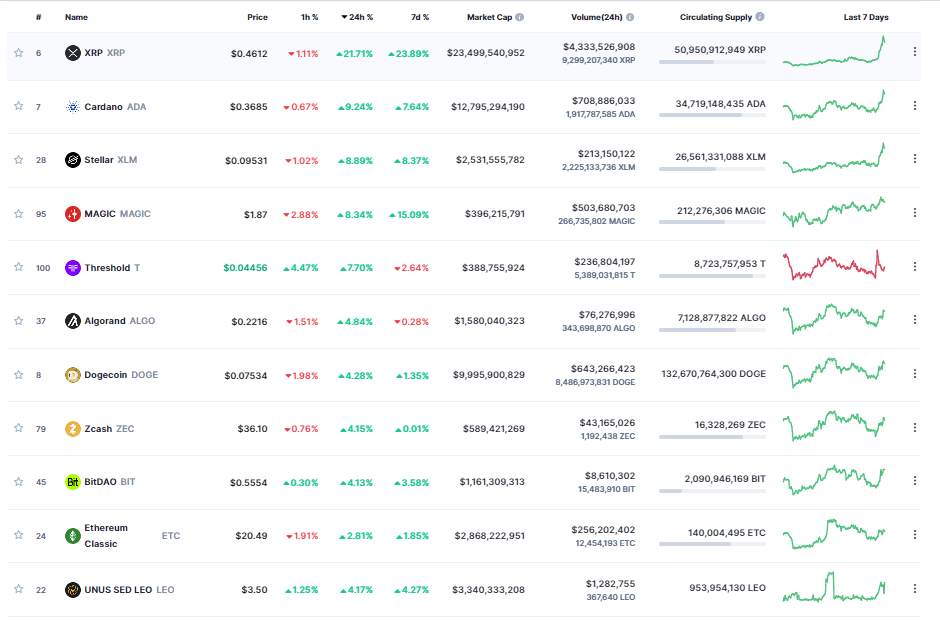Open more options menu for Stellar row

tap(915, 159)
